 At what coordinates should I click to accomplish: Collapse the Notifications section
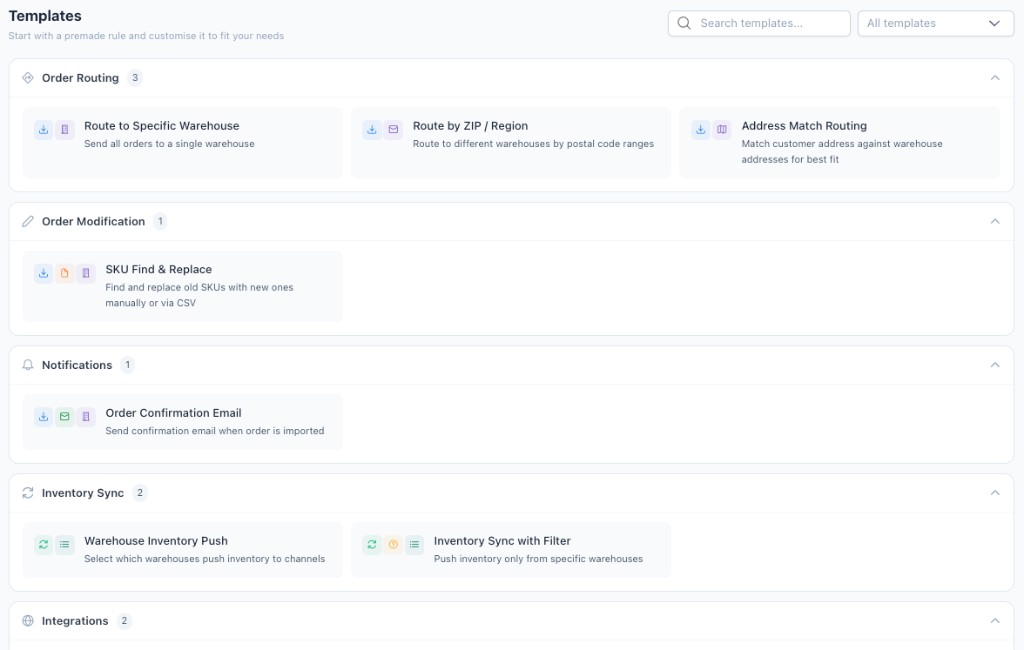tap(995, 364)
